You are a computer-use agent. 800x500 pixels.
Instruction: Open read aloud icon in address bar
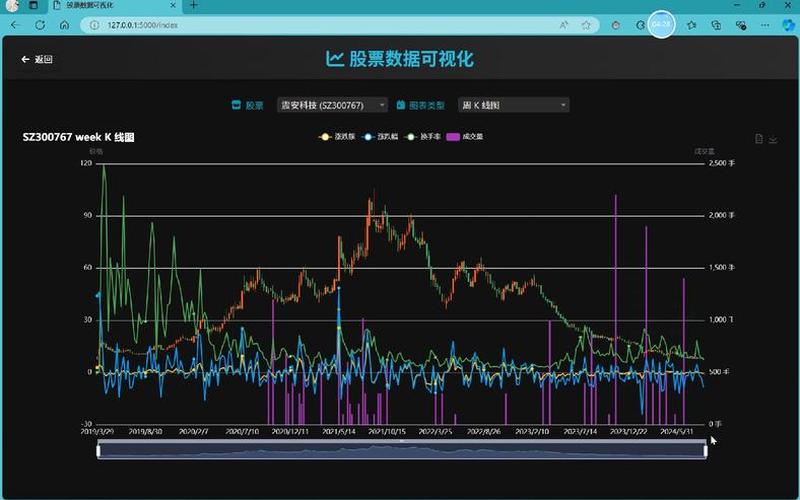[x=564, y=25]
